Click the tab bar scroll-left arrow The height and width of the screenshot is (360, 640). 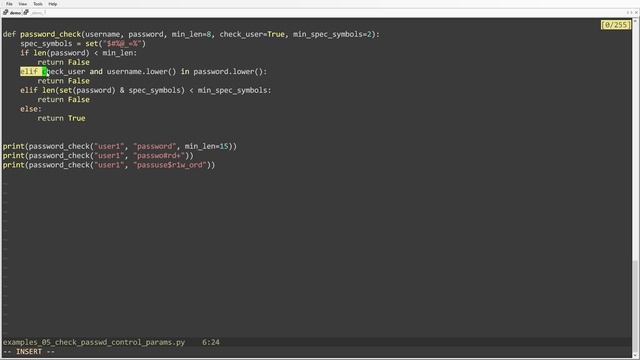pyautogui.click(x=628, y=13)
